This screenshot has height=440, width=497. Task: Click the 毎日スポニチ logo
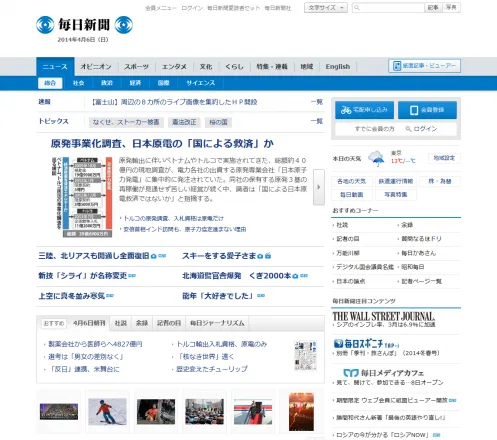pos(366,343)
